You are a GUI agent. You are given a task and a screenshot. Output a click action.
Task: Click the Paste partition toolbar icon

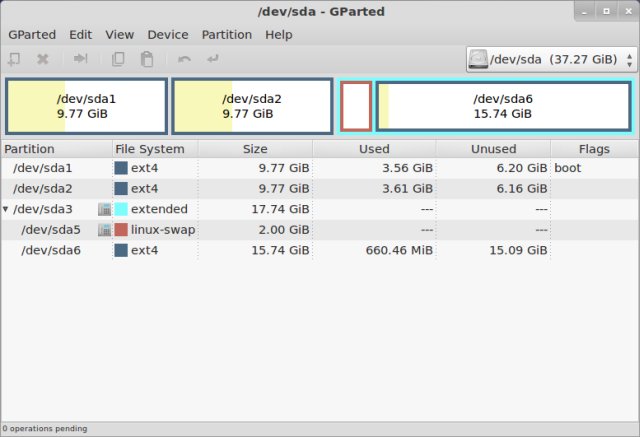147,59
